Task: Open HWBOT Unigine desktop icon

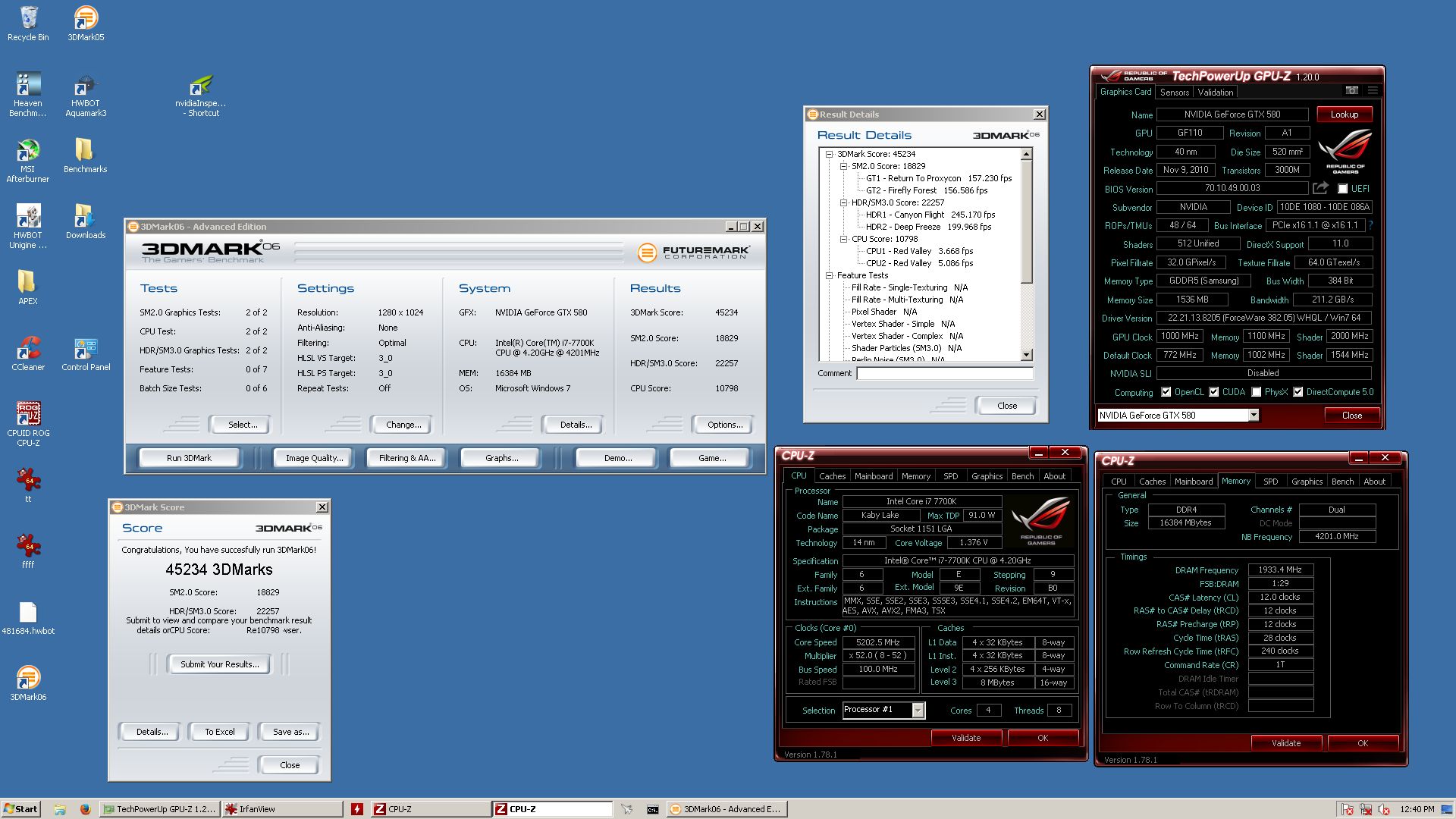Action: pos(28,227)
